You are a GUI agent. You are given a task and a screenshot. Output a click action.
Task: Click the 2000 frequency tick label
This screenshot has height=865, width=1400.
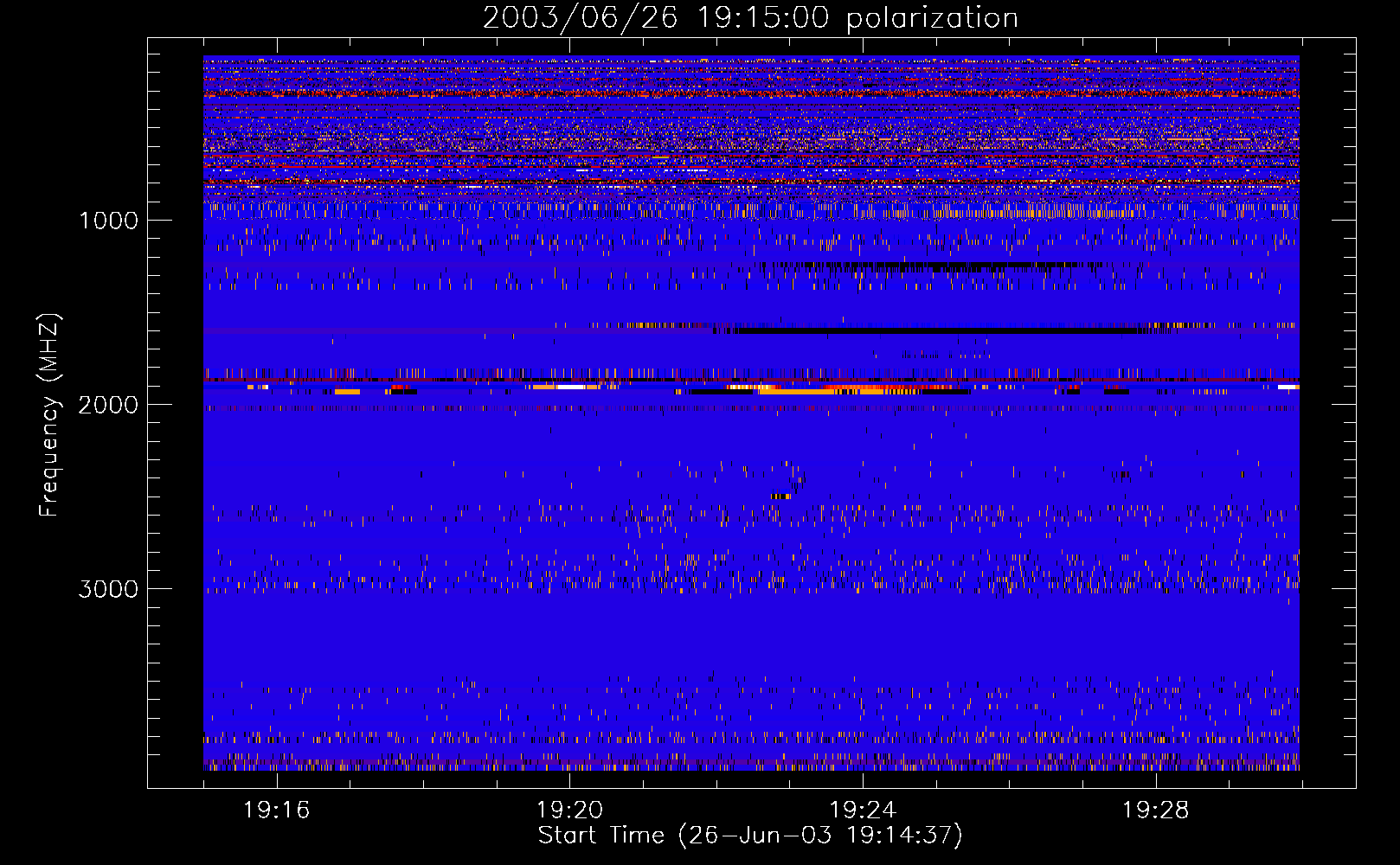point(109,405)
